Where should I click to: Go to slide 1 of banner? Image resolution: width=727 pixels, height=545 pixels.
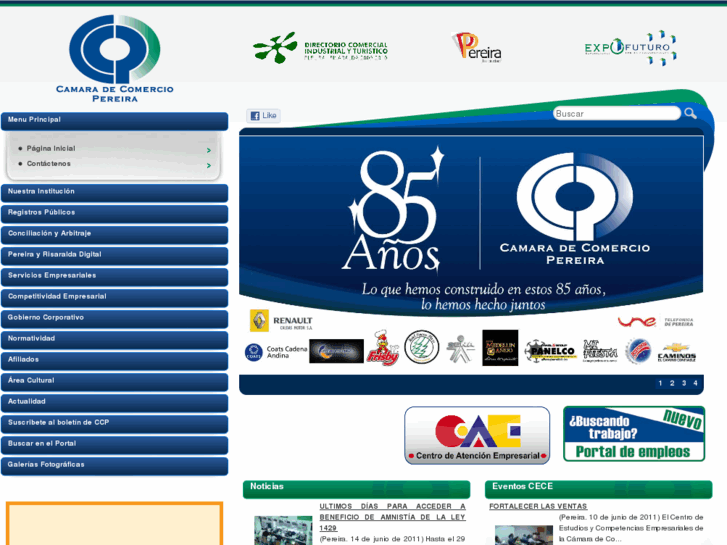660,383
